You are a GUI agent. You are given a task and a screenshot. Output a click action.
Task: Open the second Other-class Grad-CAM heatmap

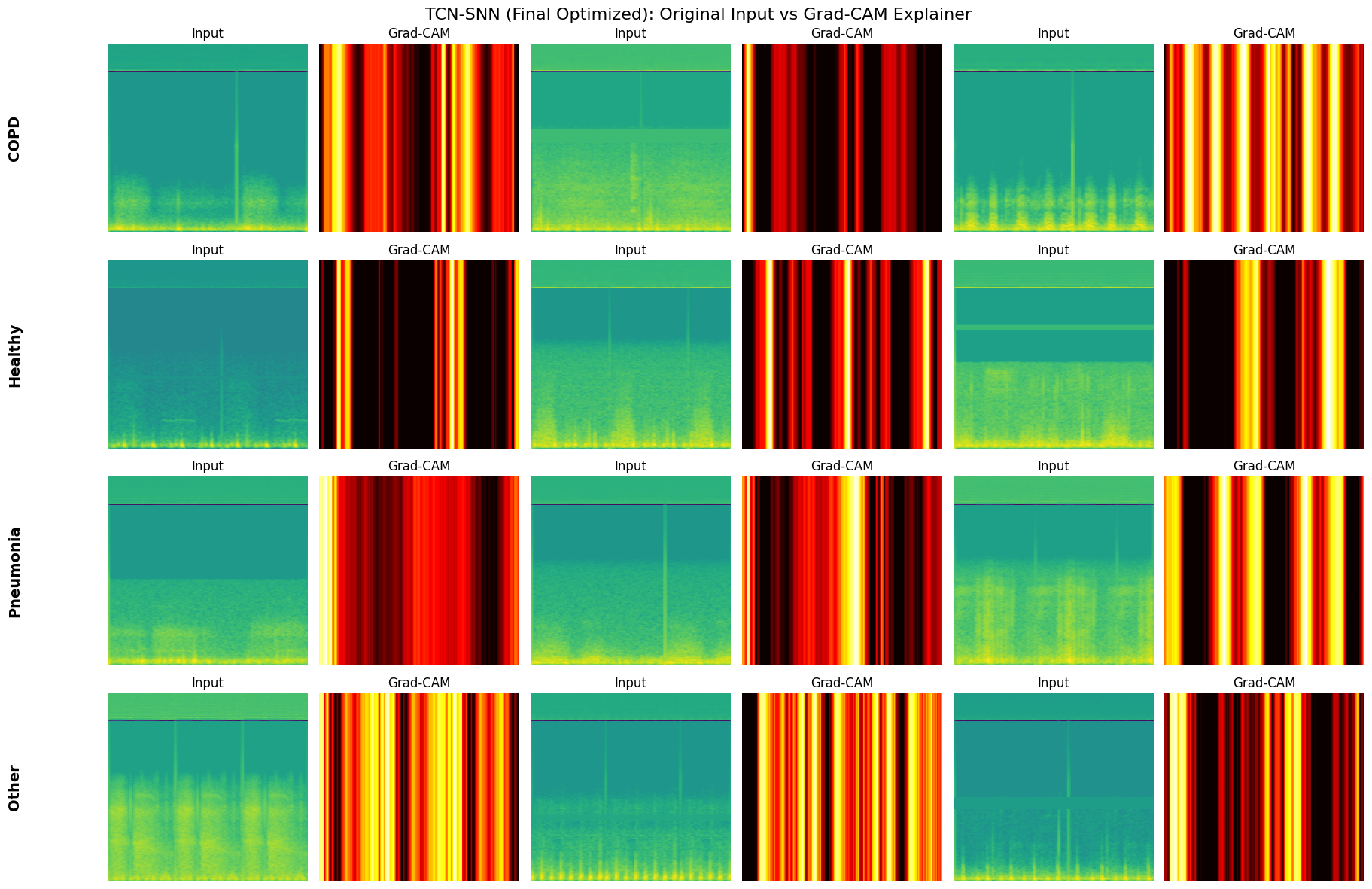pos(842,787)
